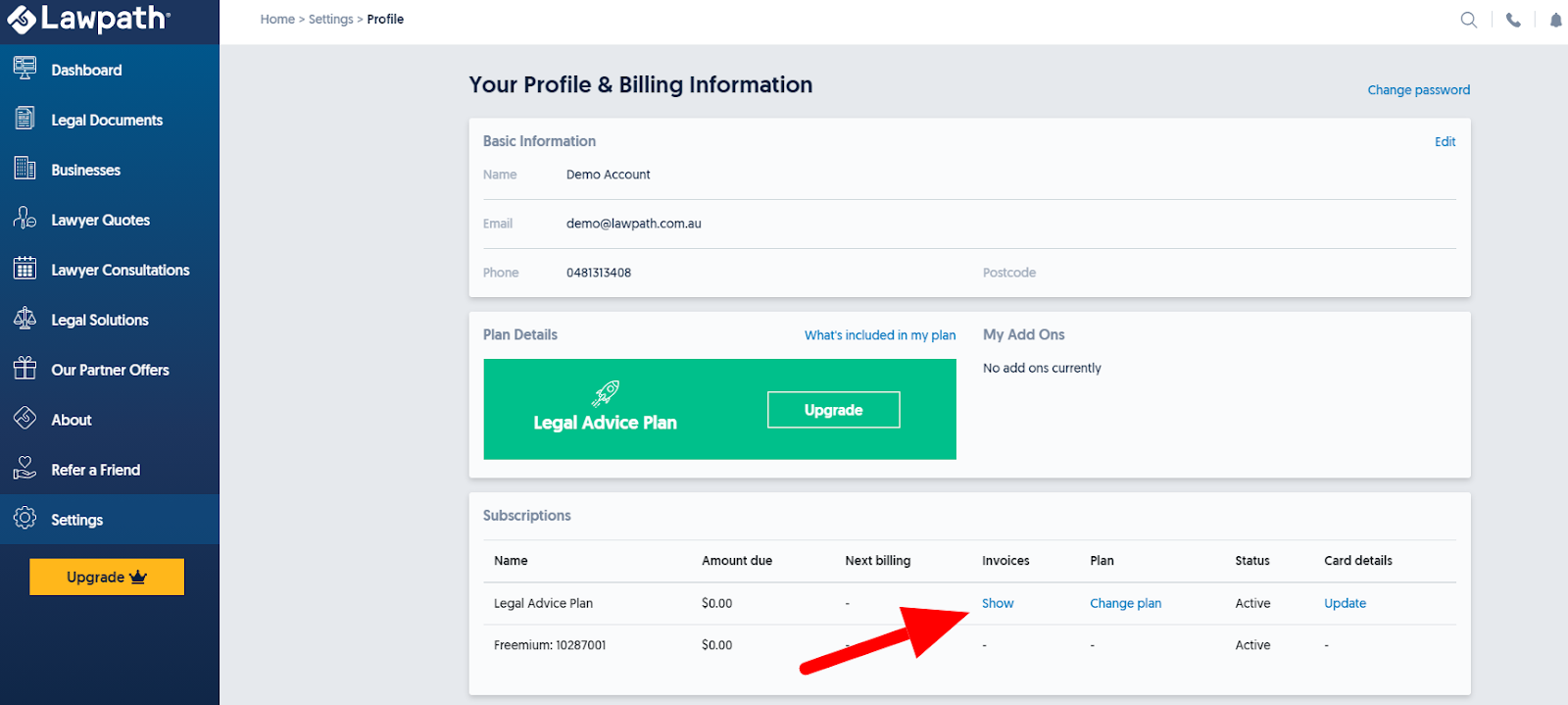Click the Card details column header
The width and height of the screenshot is (1568, 705).
1357,561
